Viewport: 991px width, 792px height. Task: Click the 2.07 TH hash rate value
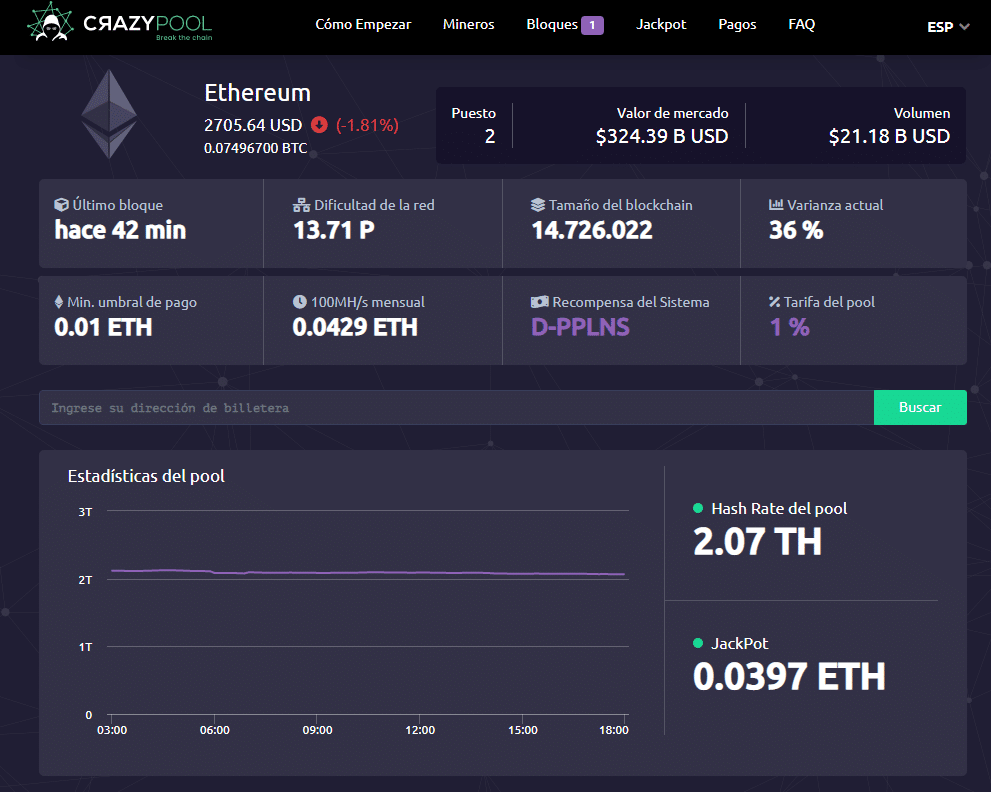tap(757, 542)
